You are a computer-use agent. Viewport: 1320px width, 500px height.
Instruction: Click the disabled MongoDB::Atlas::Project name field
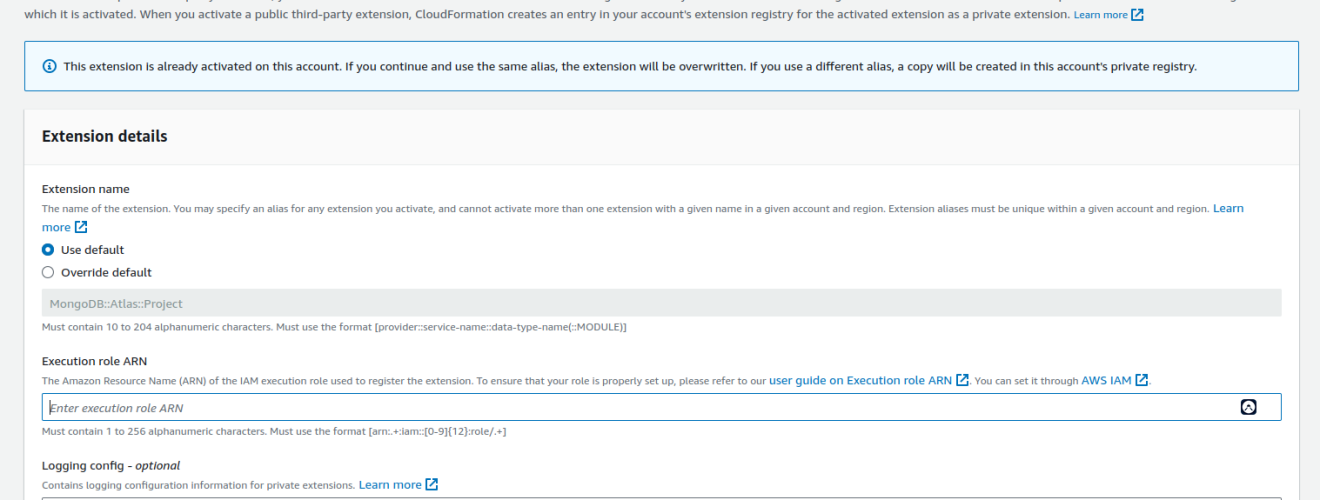click(x=661, y=303)
